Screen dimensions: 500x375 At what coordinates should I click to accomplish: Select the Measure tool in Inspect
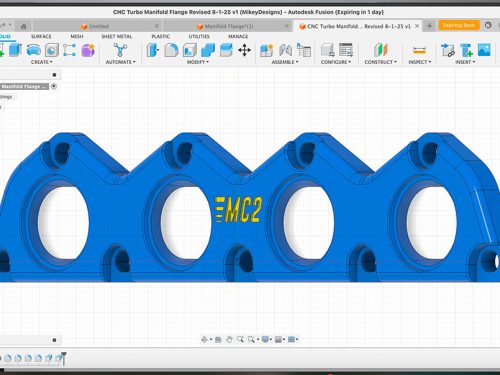[x=419, y=50]
